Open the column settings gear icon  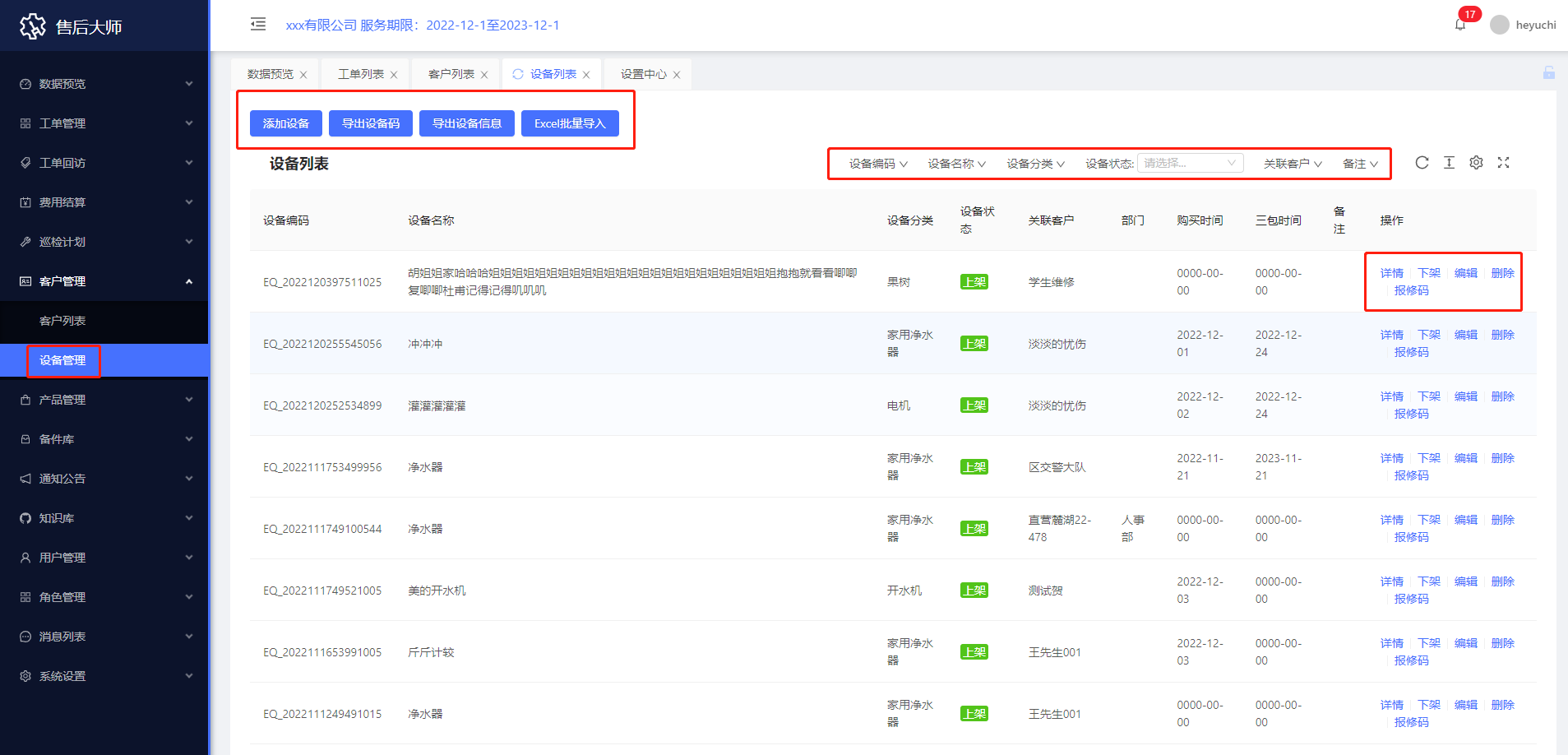pyautogui.click(x=1476, y=163)
